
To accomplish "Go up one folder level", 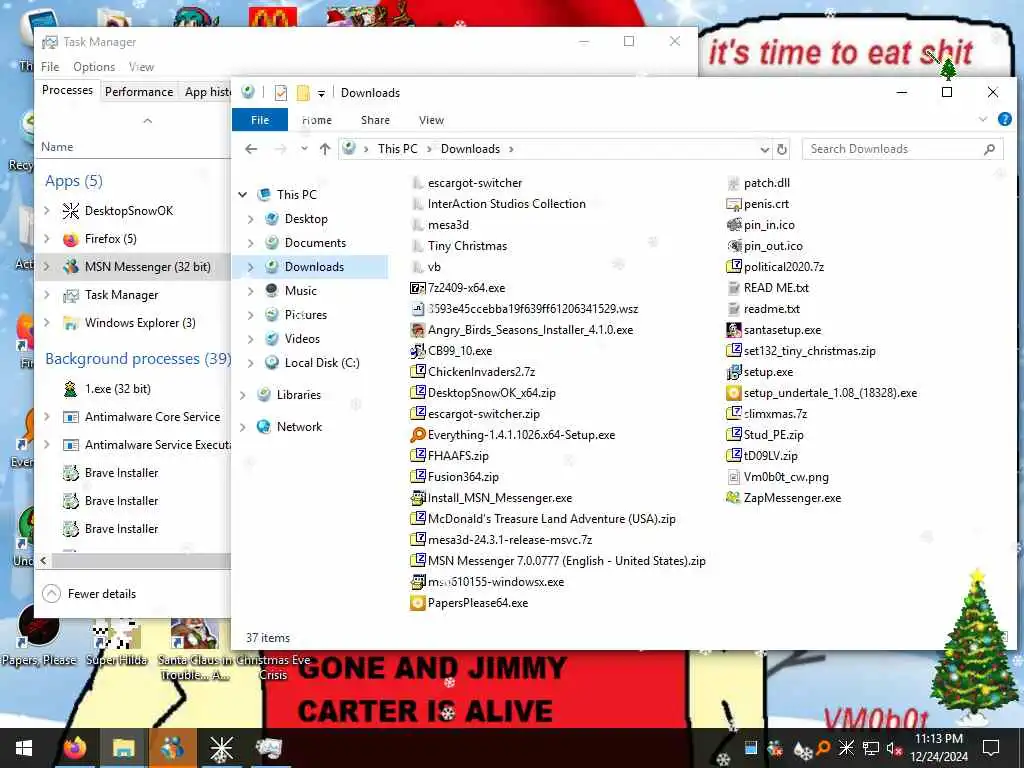I will point(325,149).
